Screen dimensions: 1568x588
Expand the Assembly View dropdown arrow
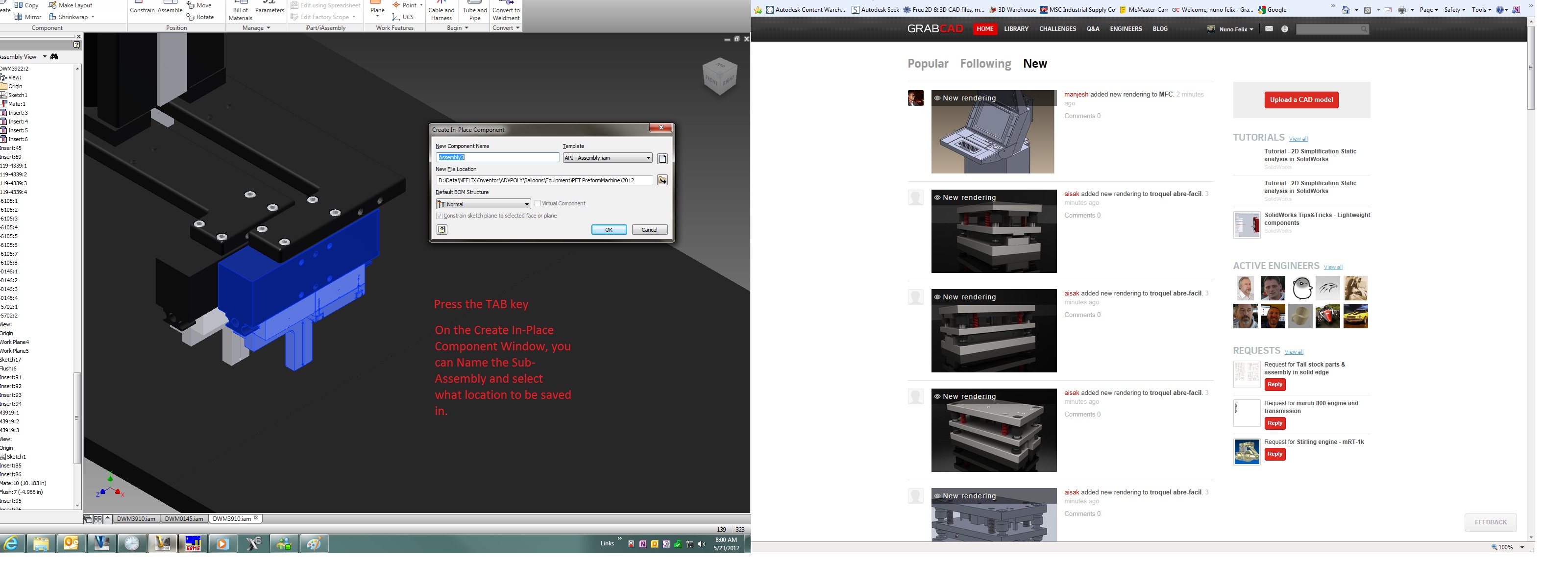45,57
